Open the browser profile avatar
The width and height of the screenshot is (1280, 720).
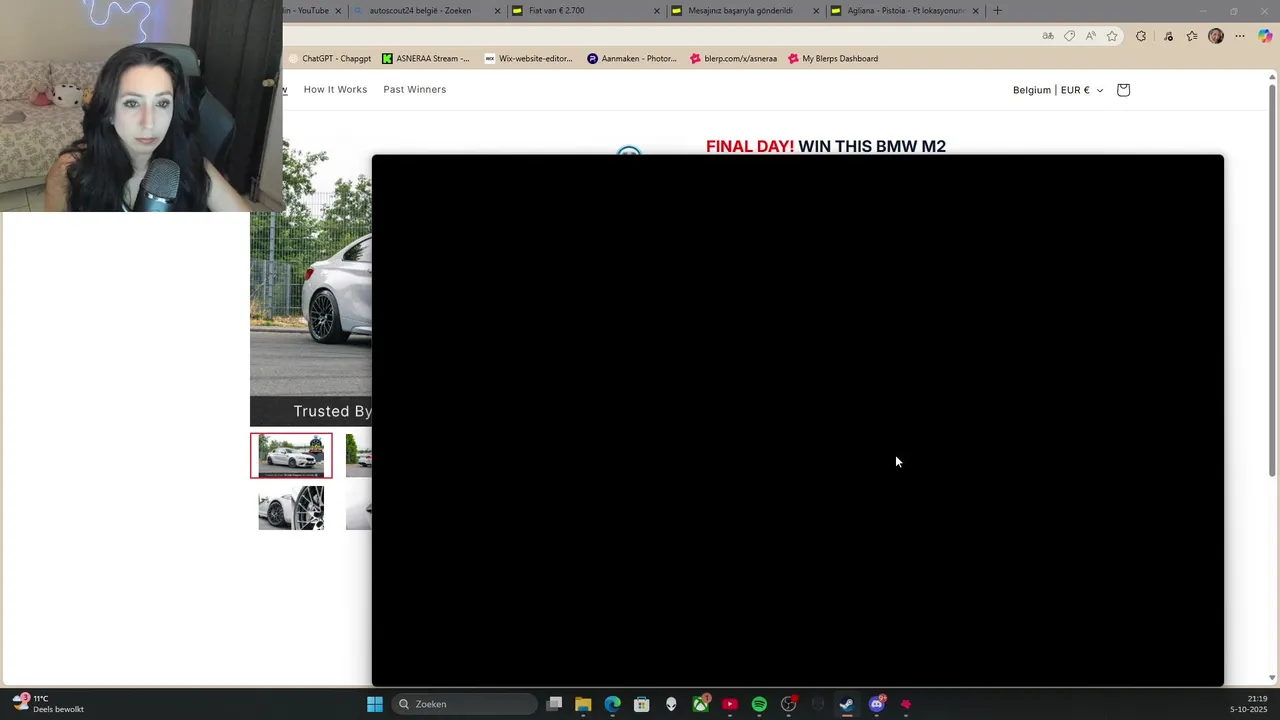pyautogui.click(x=1216, y=36)
